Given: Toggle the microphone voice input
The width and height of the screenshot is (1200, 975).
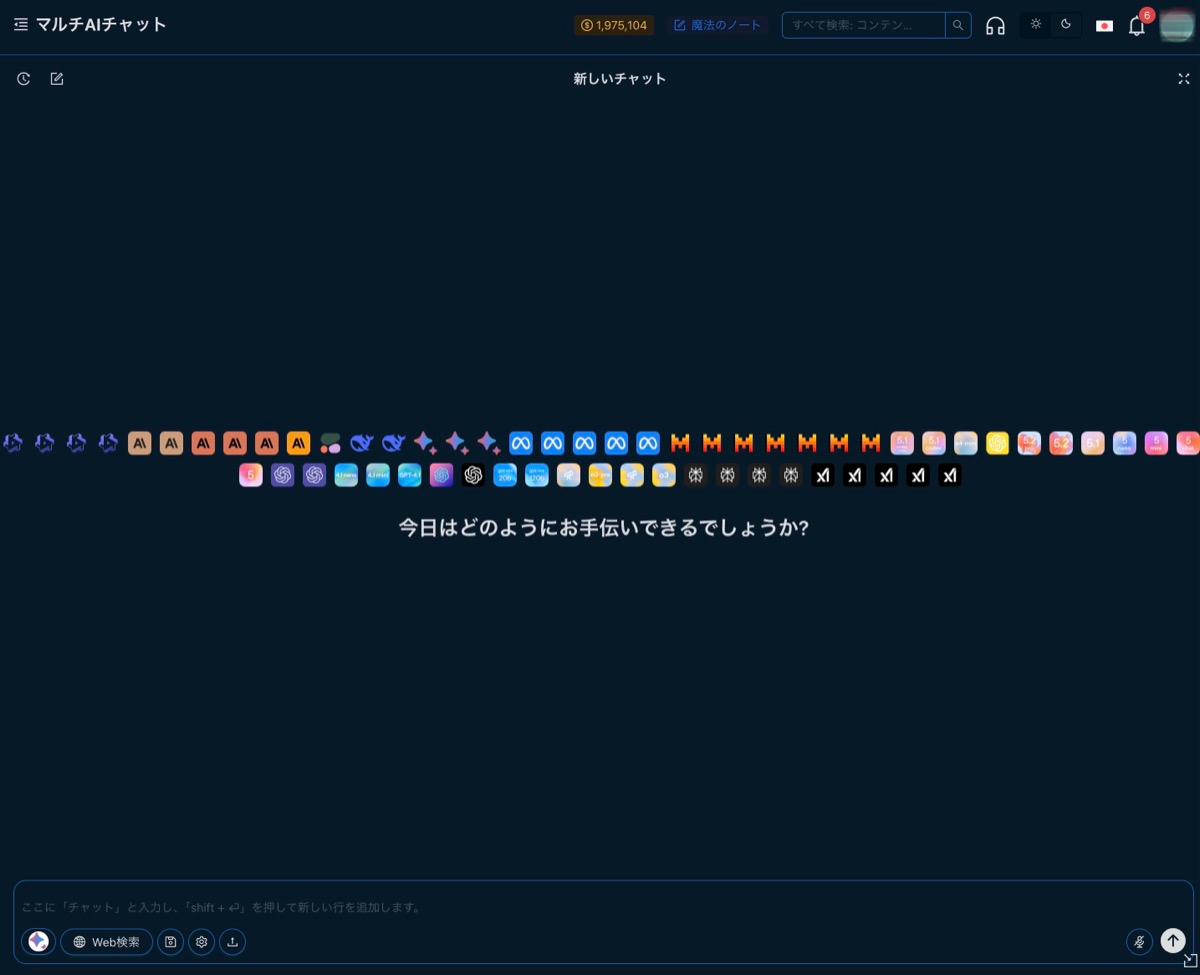Looking at the screenshot, I should click(1139, 941).
